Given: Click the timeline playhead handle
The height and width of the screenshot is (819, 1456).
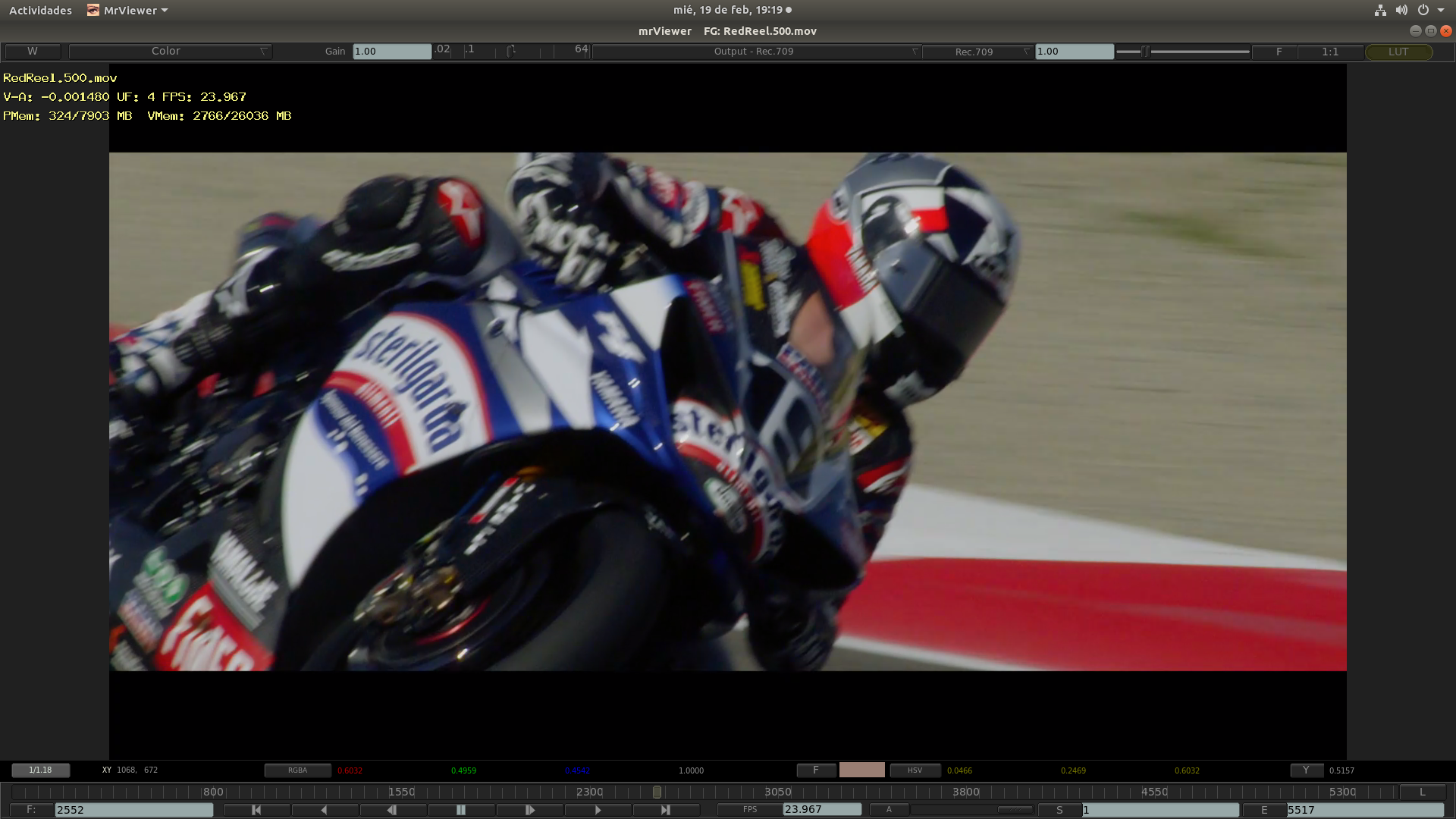Looking at the screenshot, I should pyautogui.click(x=657, y=792).
